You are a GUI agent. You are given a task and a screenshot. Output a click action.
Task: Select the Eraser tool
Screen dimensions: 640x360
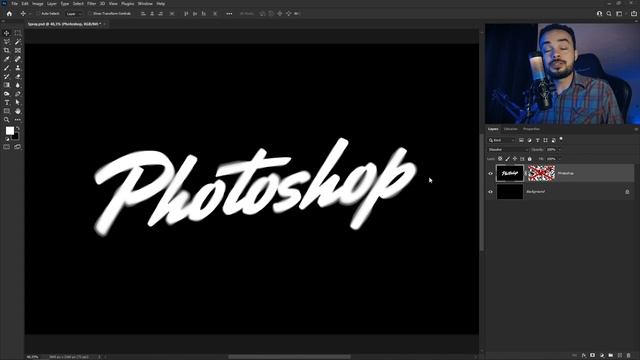pyautogui.click(x=18, y=76)
